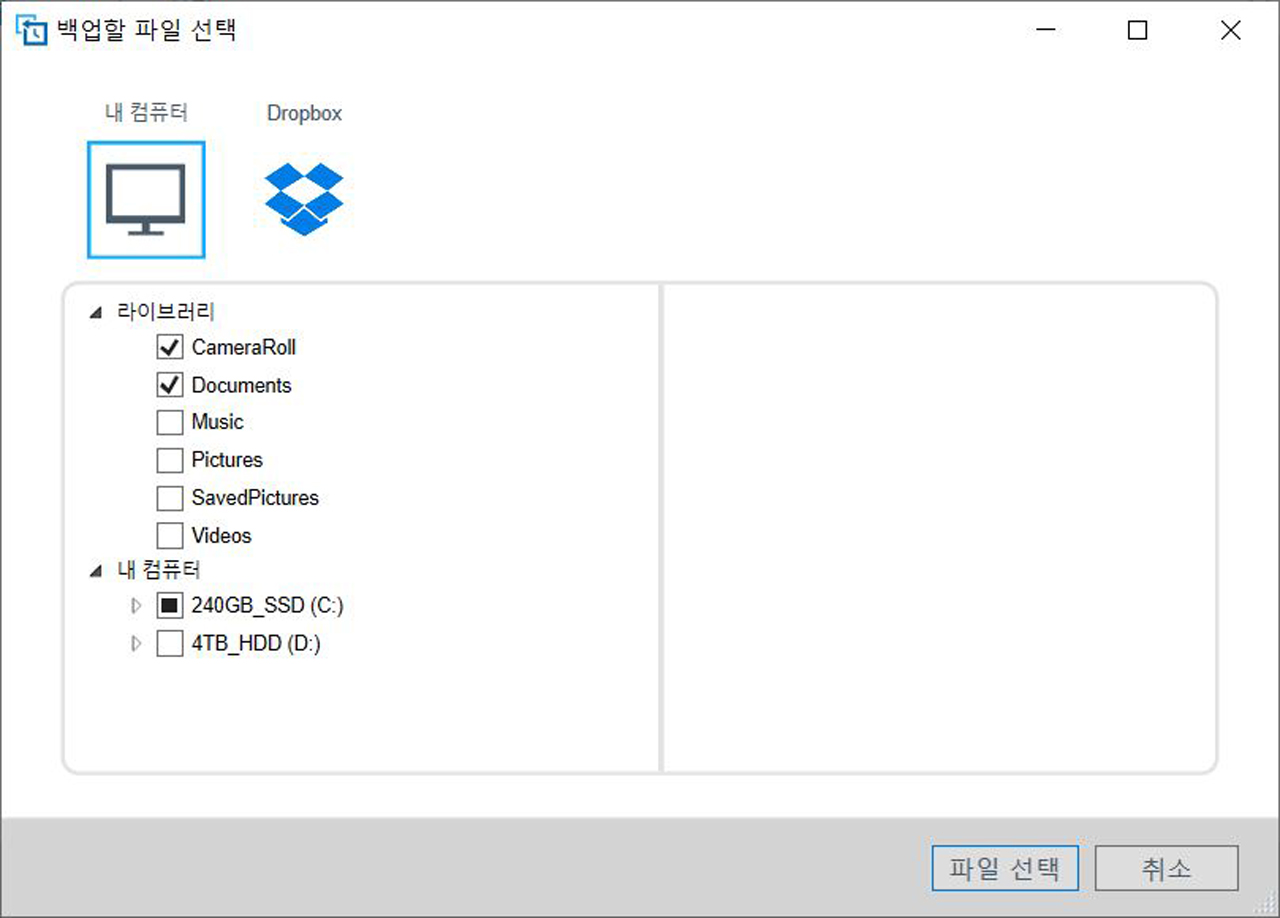Minimize the backup file selection window
This screenshot has width=1280, height=918.
click(1046, 31)
